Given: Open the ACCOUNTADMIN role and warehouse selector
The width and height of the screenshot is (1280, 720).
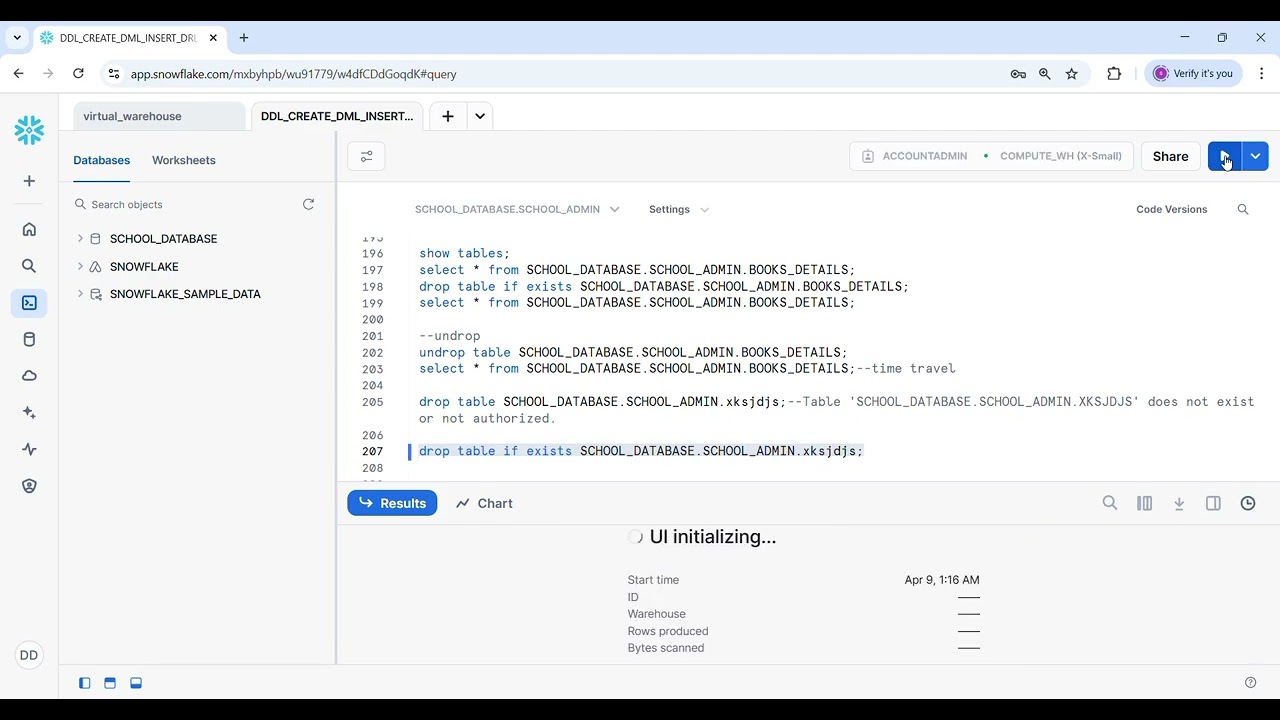Looking at the screenshot, I should tap(991, 156).
